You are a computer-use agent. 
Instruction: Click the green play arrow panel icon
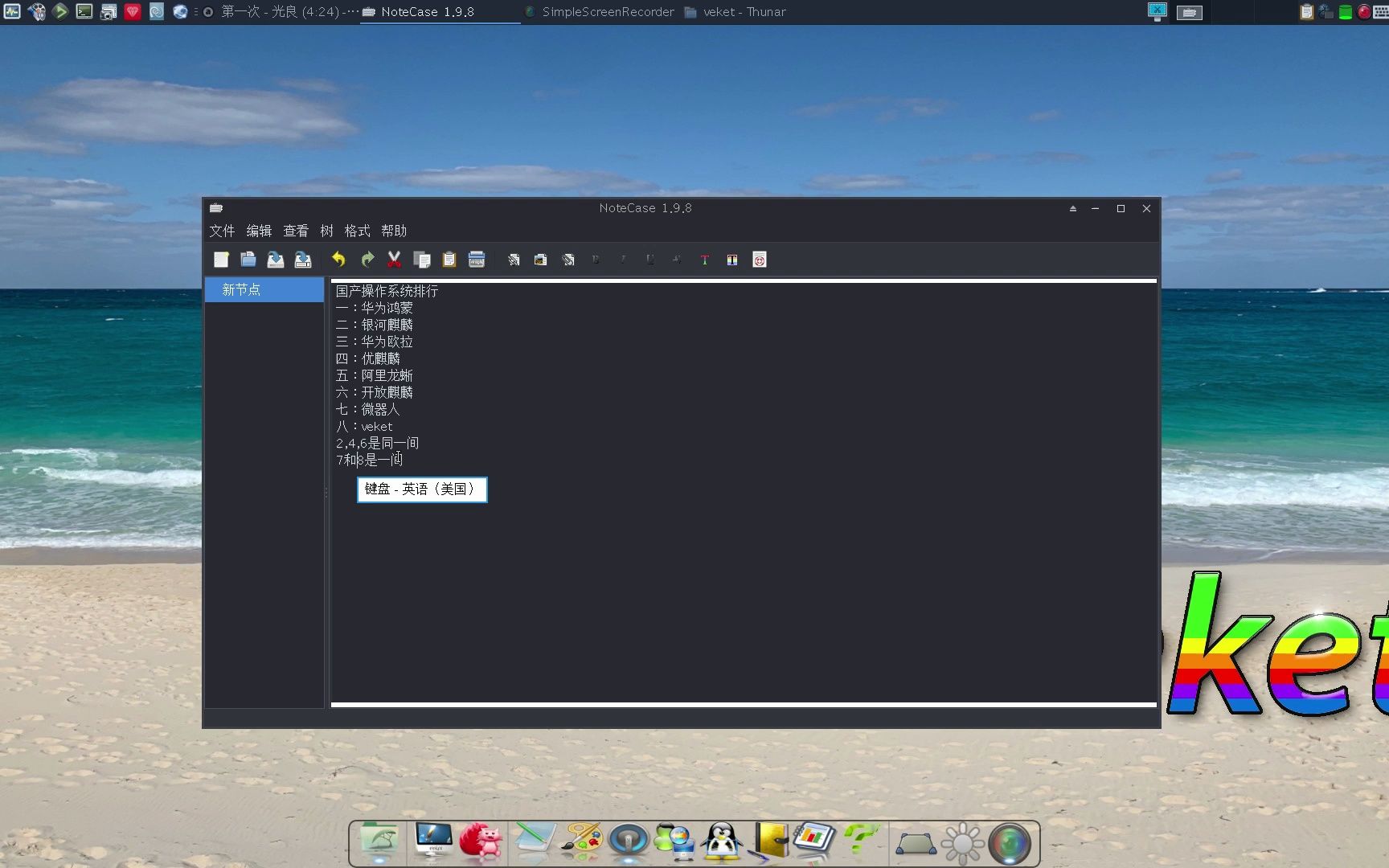60,11
